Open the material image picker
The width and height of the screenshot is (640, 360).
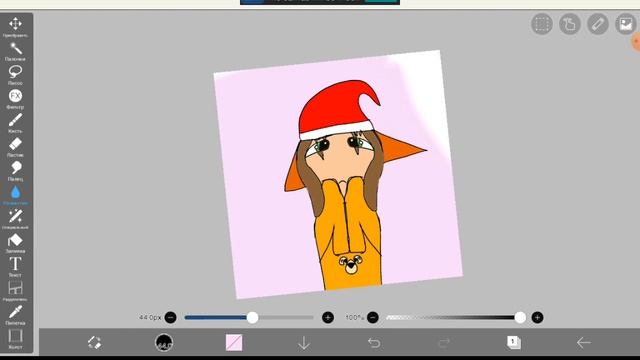click(626, 24)
